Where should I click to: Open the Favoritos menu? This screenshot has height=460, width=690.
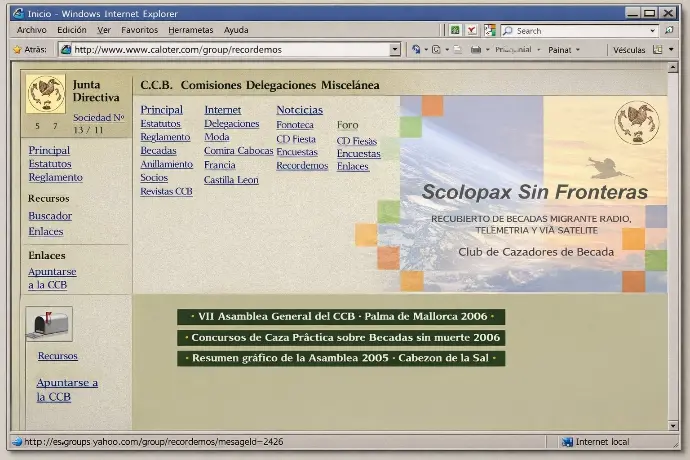139,30
